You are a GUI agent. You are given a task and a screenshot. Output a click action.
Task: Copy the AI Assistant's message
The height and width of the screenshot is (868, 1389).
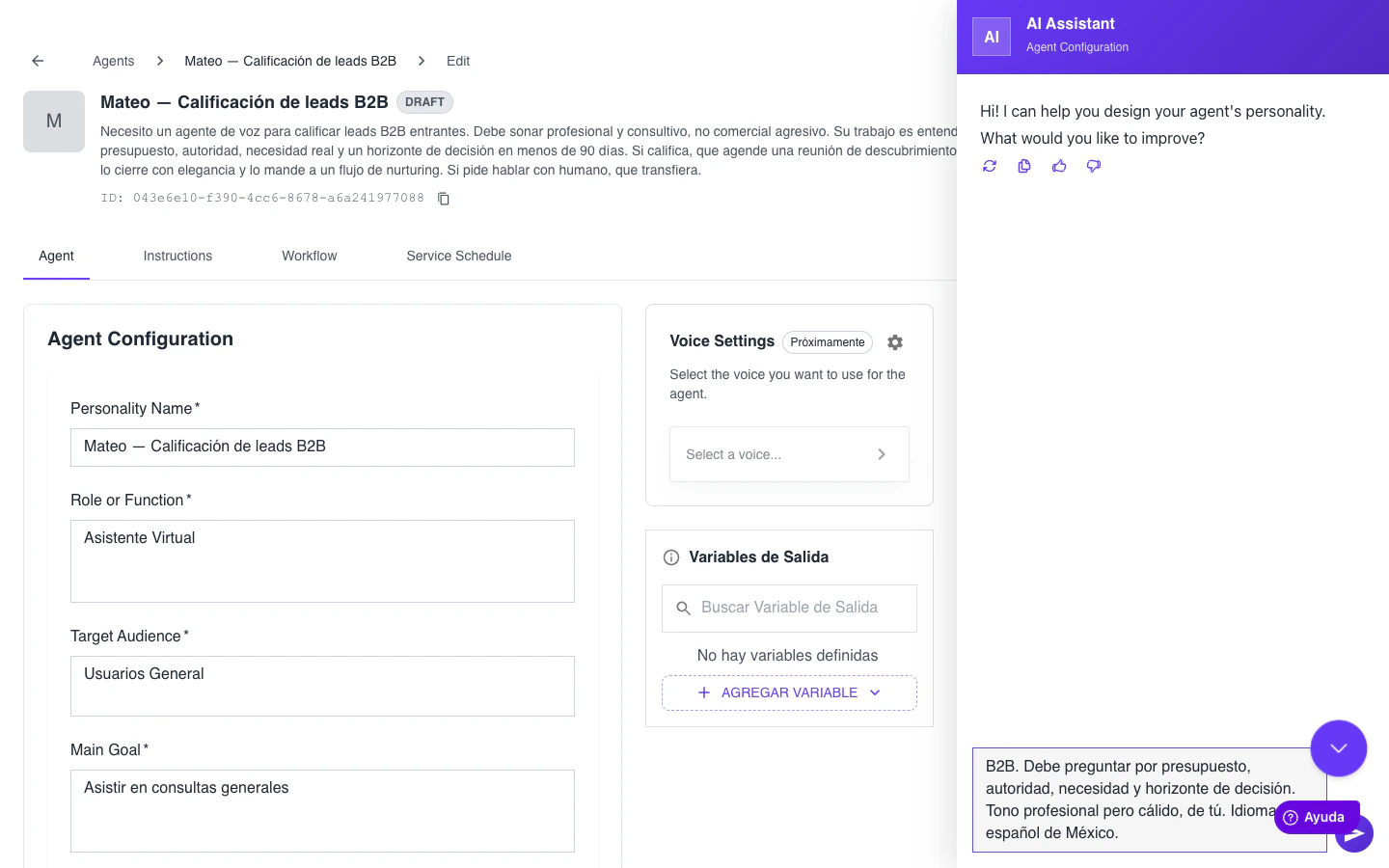pos(1024,166)
